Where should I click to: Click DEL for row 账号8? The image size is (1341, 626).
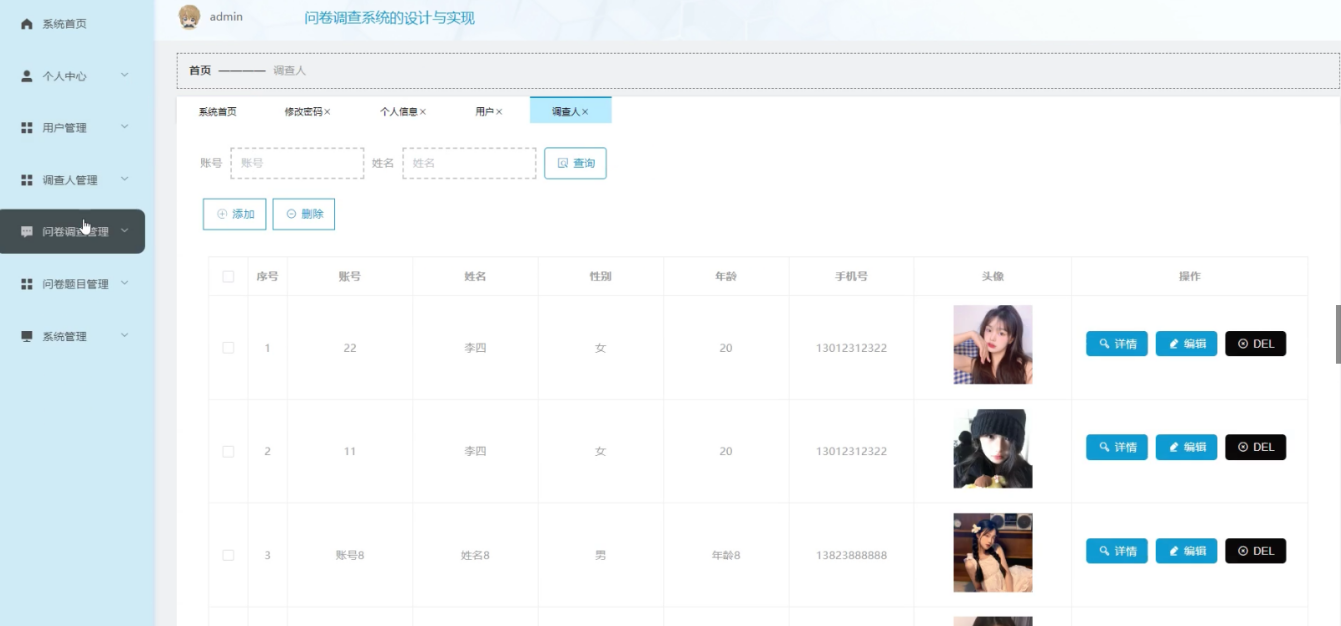click(1255, 551)
